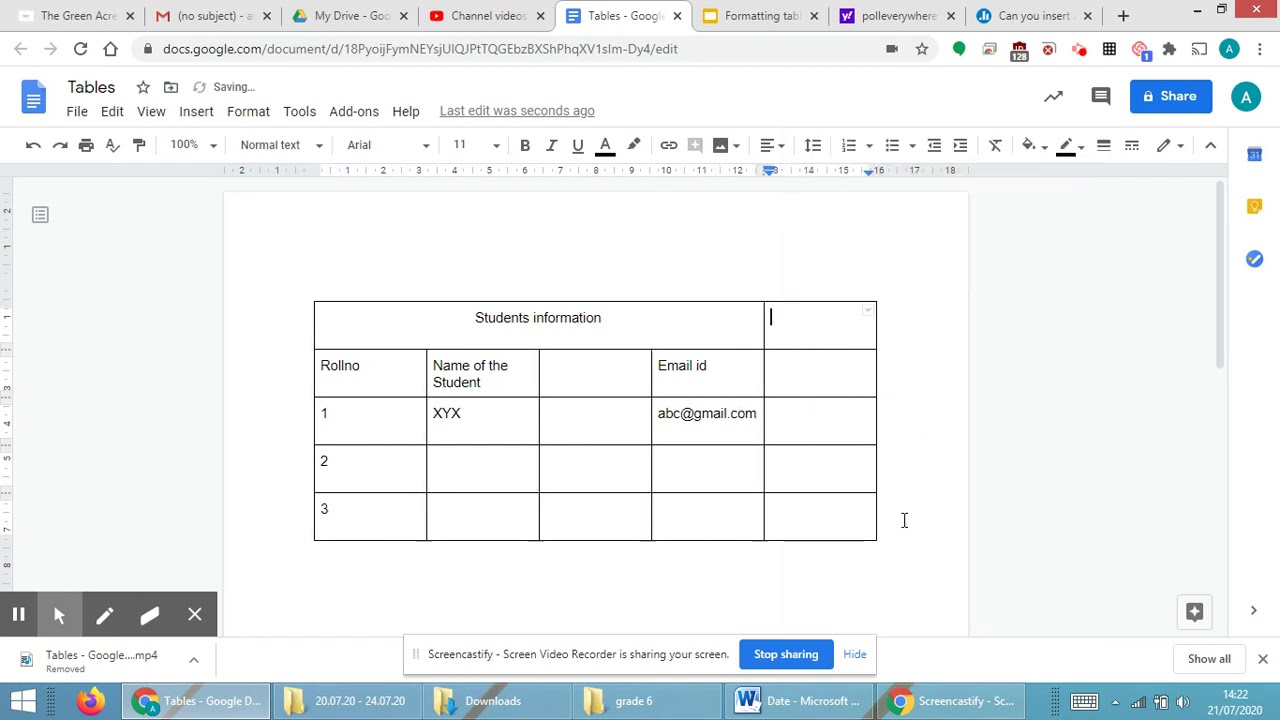This screenshot has width=1280, height=720.
Task: Undo the last edit
Action: click(x=33, y=146)
